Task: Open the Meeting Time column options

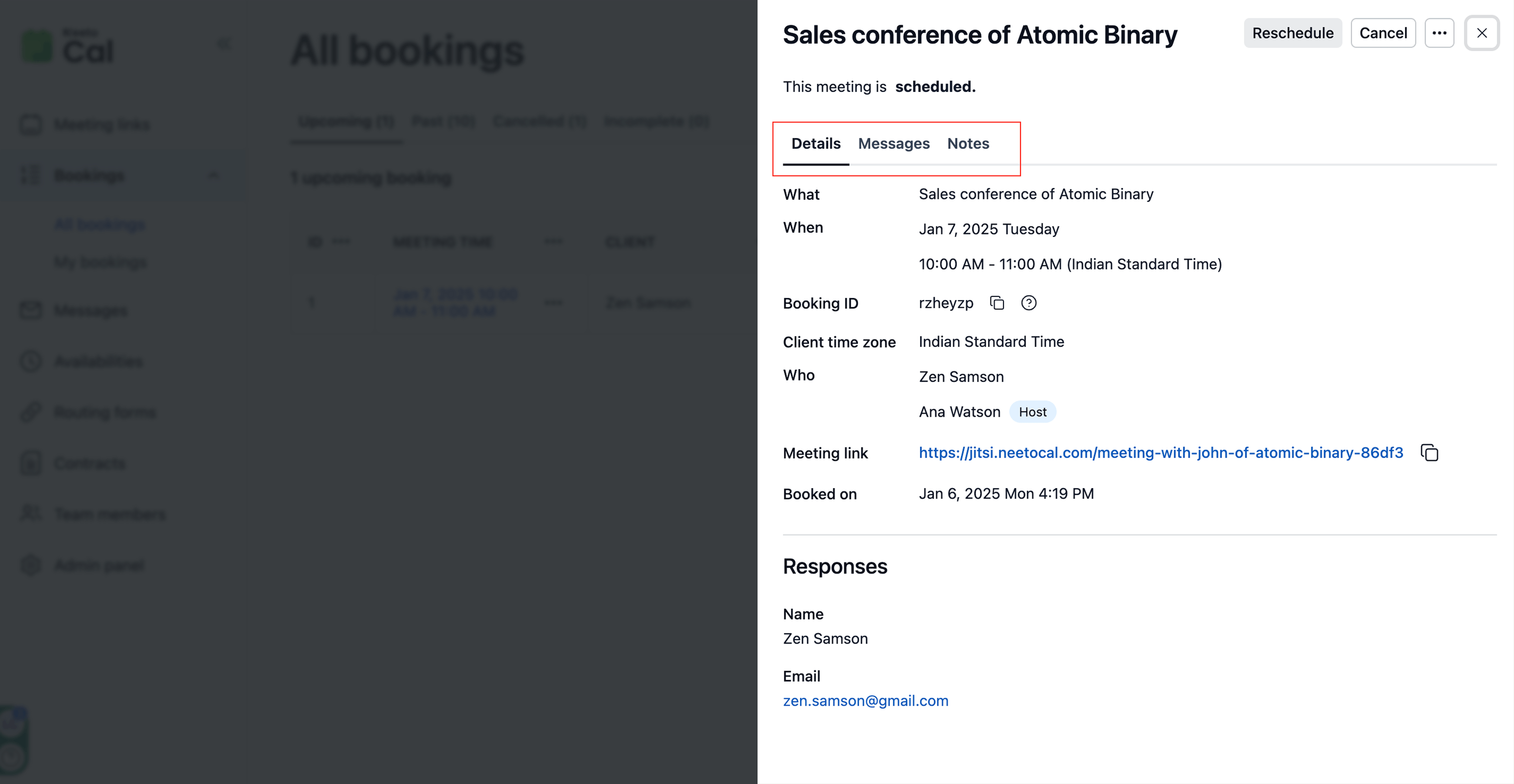Action: pyautogui.click(x=553, y=241)
